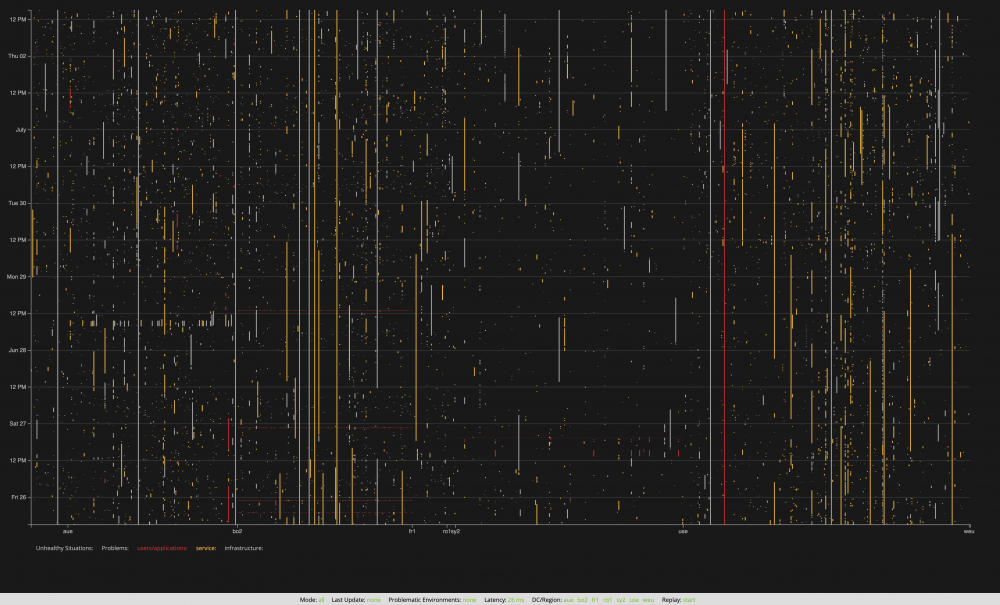Viewport: 1000px width, 605px height.
Task: Select the fr1 region filter in status bar
Action: tap(595, 599)
